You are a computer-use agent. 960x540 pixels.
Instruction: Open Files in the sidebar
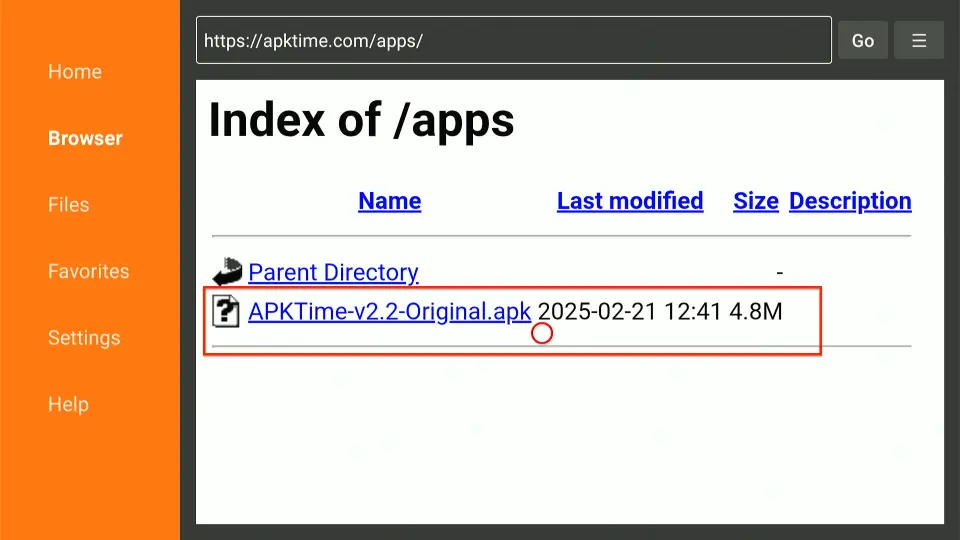tap(69, 204)
